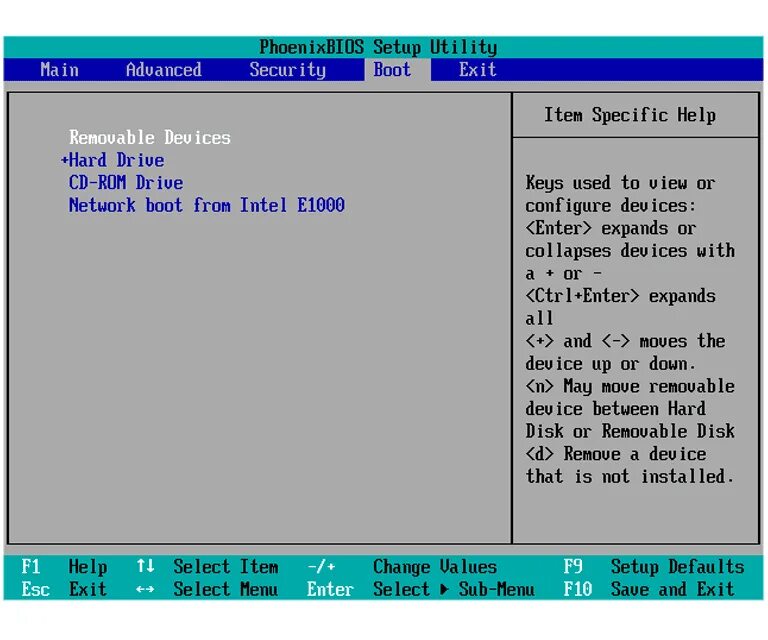Click F10 Save and Exit
The image size is (768, 640).
point(649,589)
